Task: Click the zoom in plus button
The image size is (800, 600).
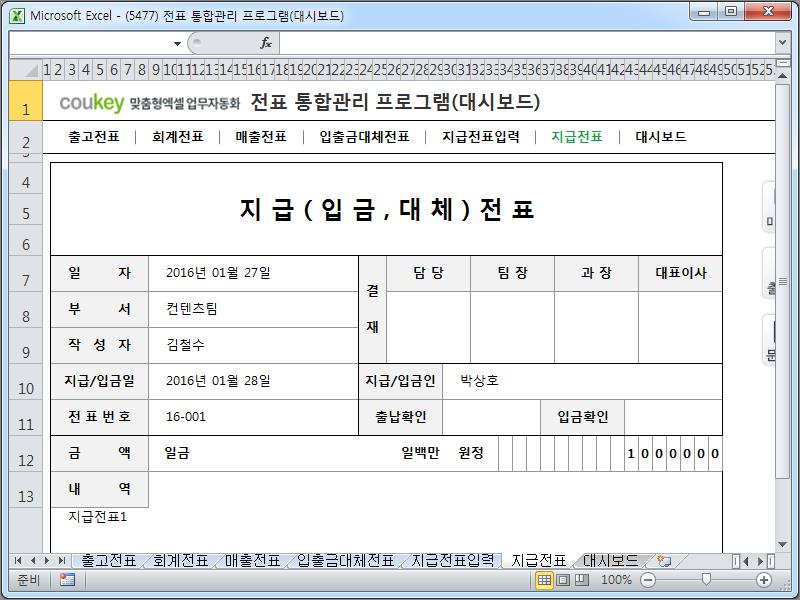Action: 763,580
